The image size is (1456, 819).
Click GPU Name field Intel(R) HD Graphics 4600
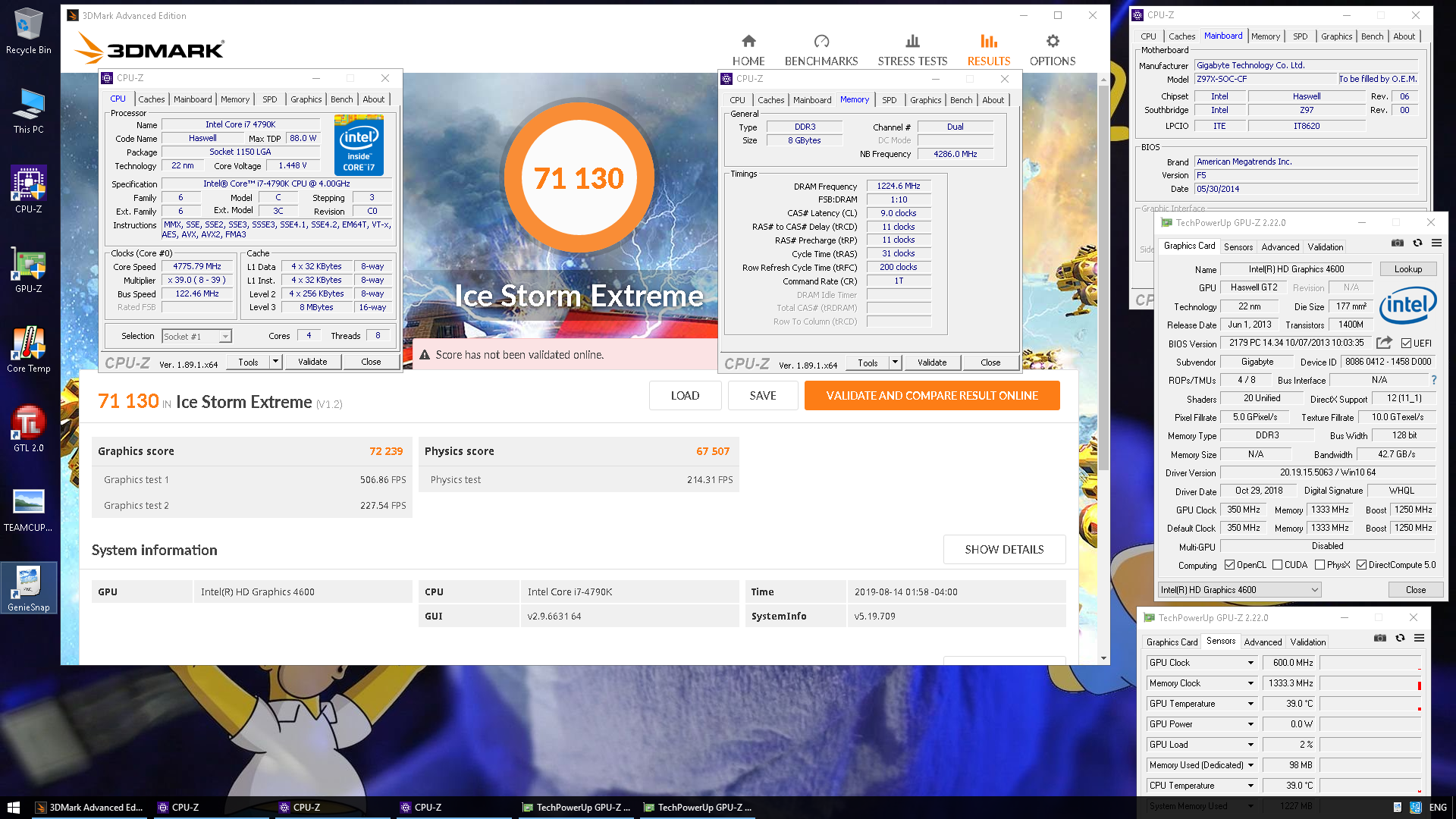(x=1295, y=269)
